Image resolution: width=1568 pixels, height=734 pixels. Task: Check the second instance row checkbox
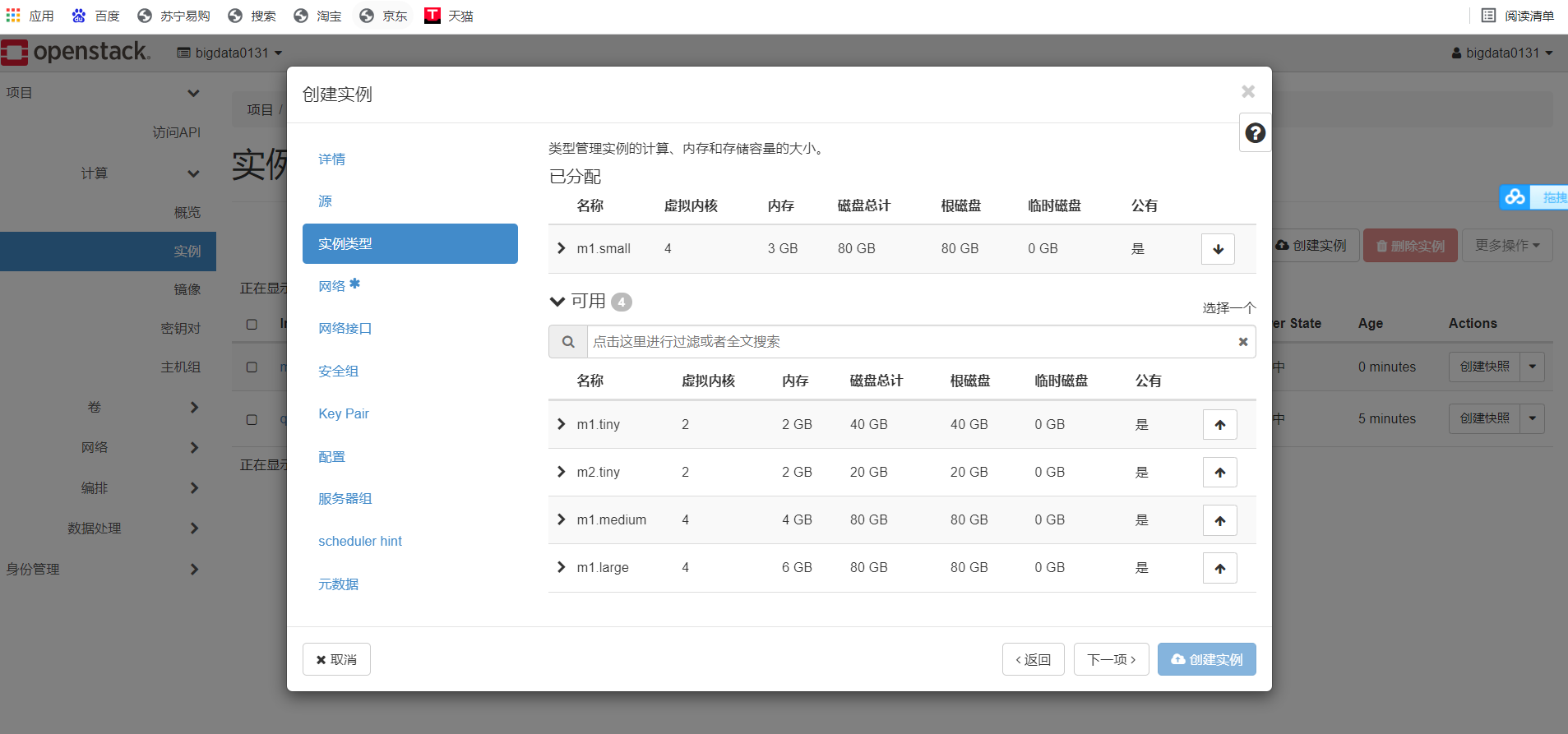tap(252, 419)
